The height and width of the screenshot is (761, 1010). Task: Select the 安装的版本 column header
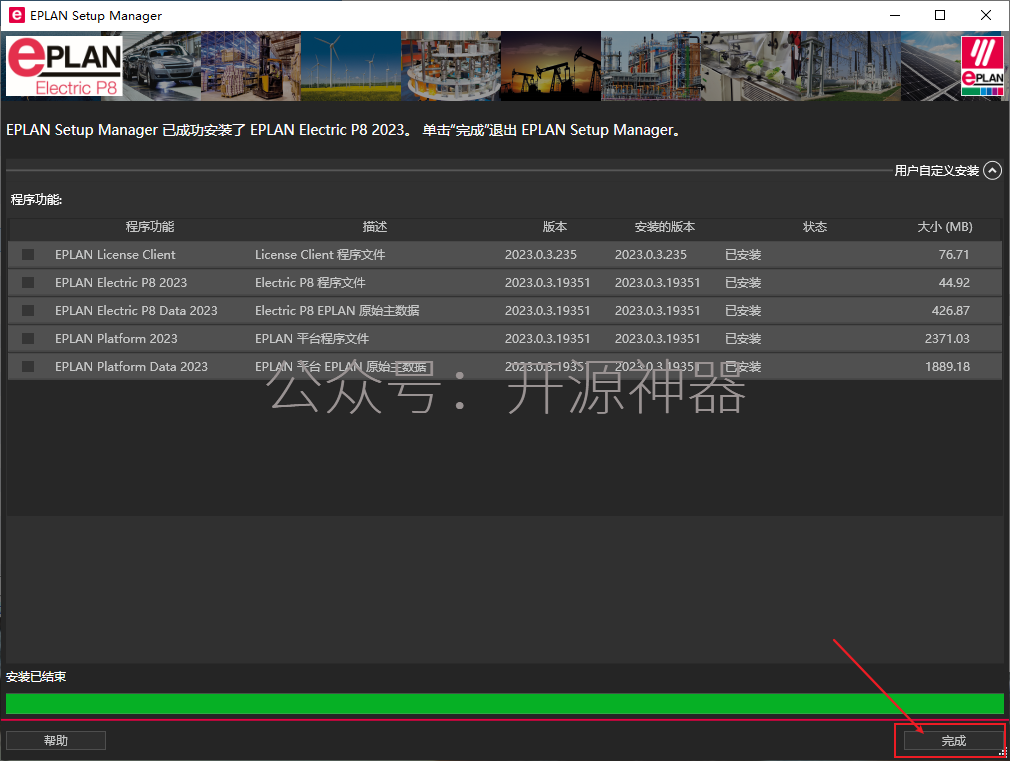click(x=665, y=227)
